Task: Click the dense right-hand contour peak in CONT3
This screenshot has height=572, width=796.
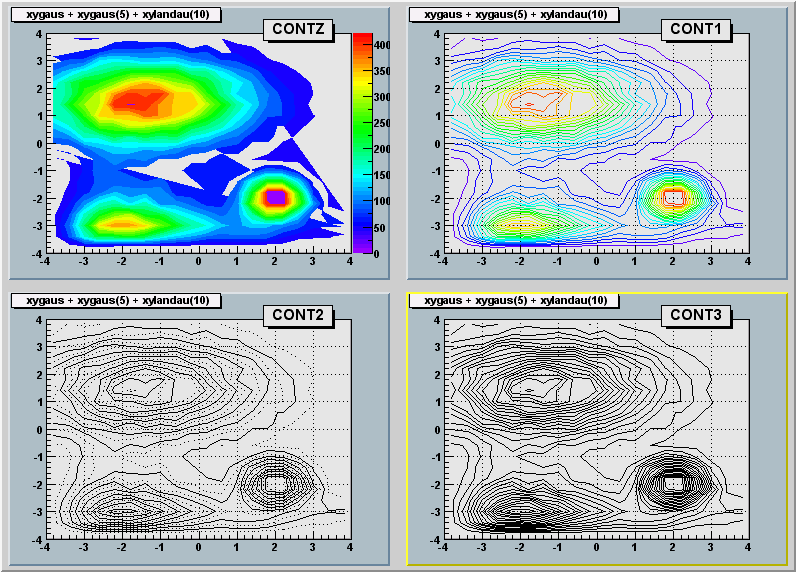Action: [x=673, y=483]
